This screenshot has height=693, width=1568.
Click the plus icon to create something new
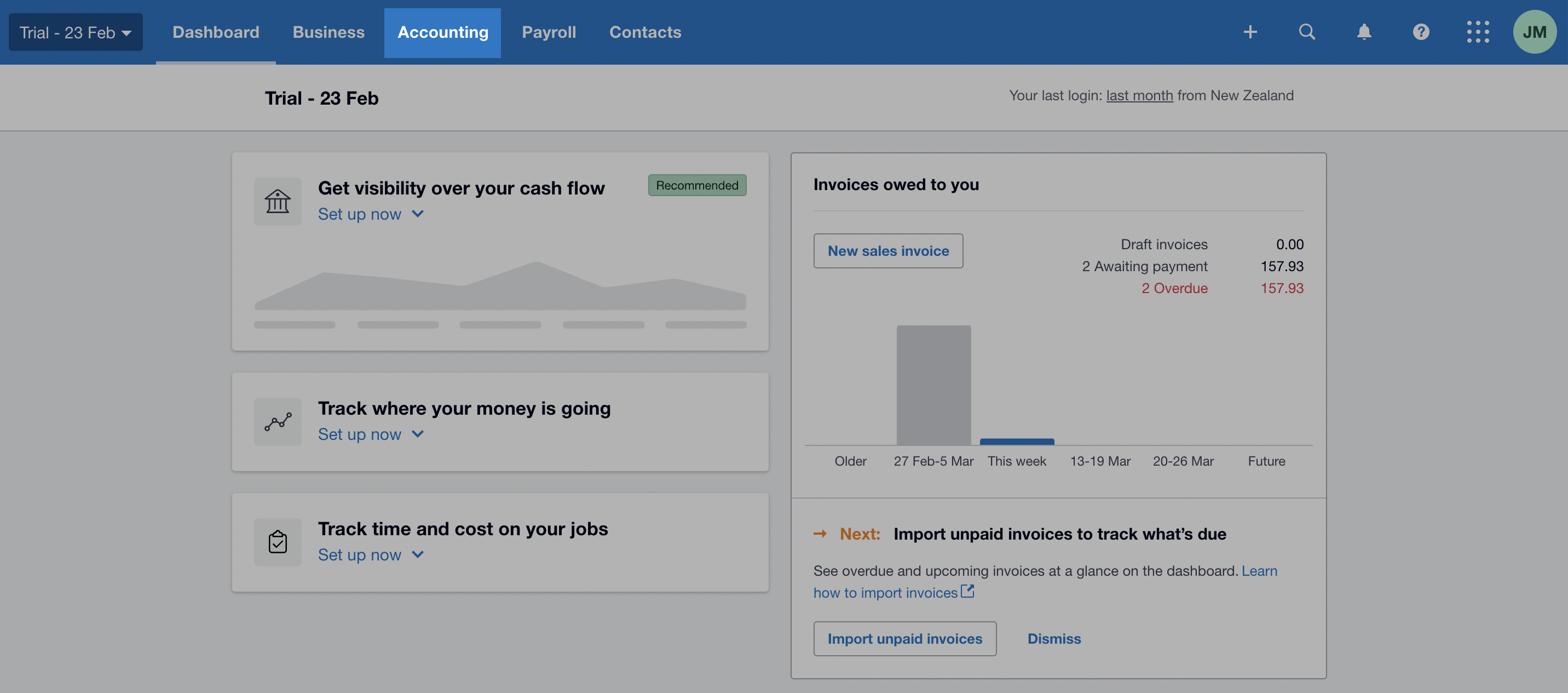(1250, 32)
